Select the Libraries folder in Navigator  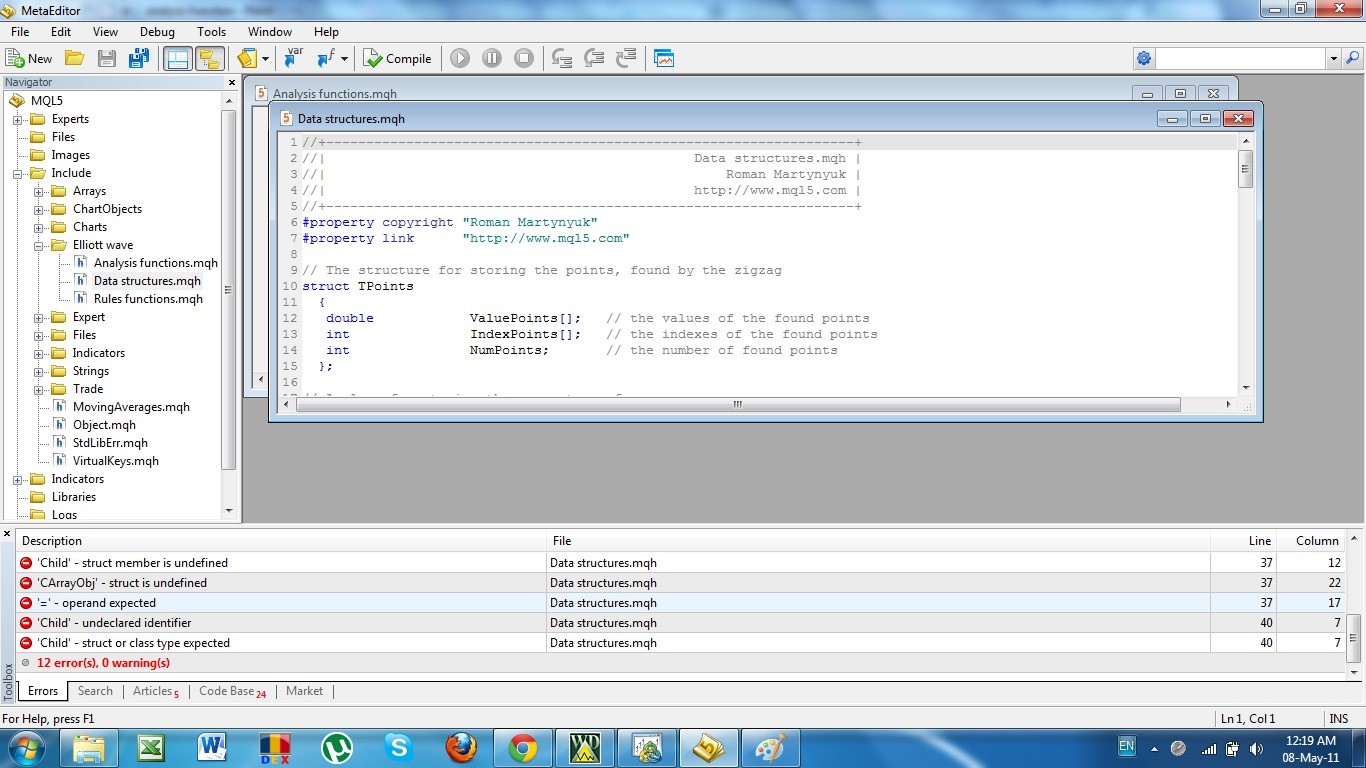coord(74,497)
